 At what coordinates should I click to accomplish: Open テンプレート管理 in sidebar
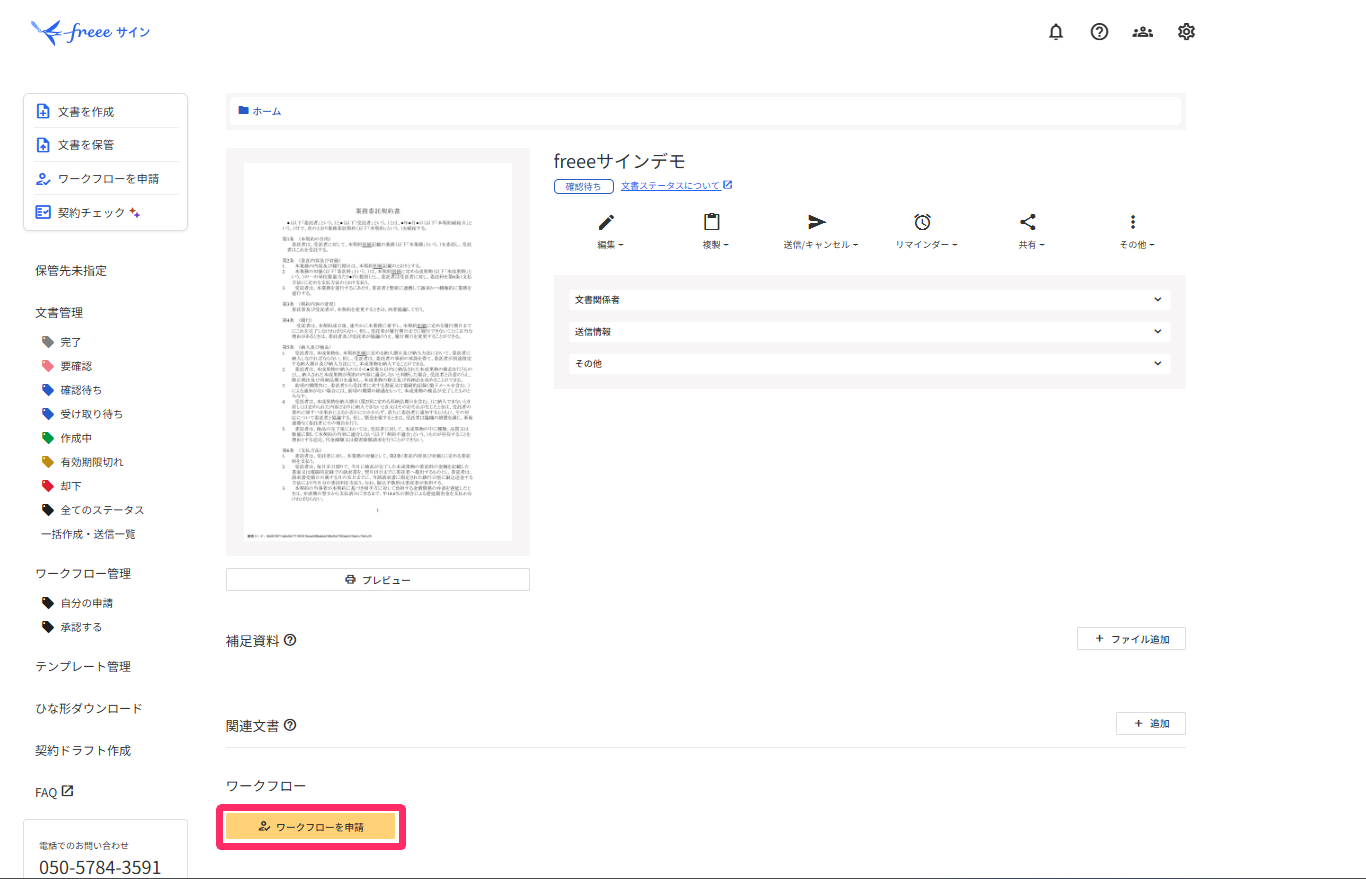click(x=83, y=667)
